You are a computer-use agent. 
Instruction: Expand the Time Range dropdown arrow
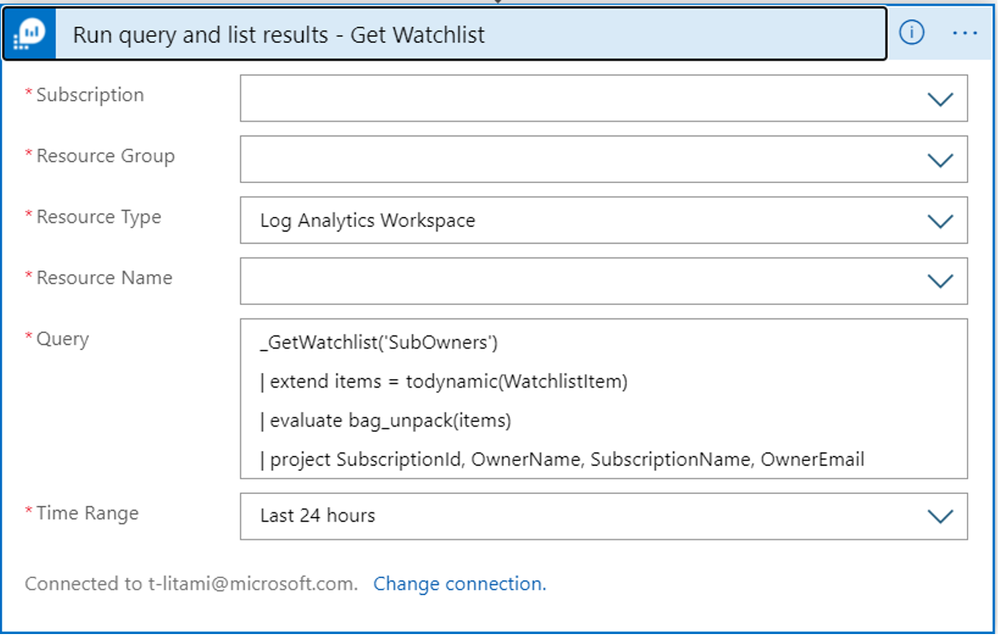[940, 517]
